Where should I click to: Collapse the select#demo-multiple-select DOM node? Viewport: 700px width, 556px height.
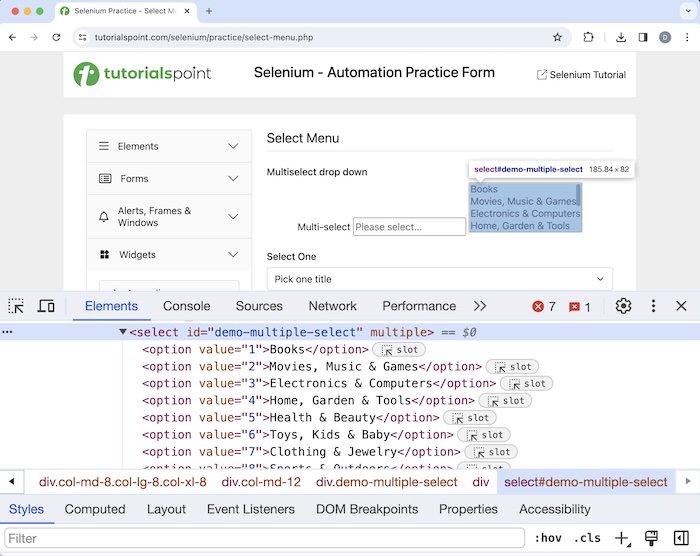pyautogui.click(x=123, y=332)
